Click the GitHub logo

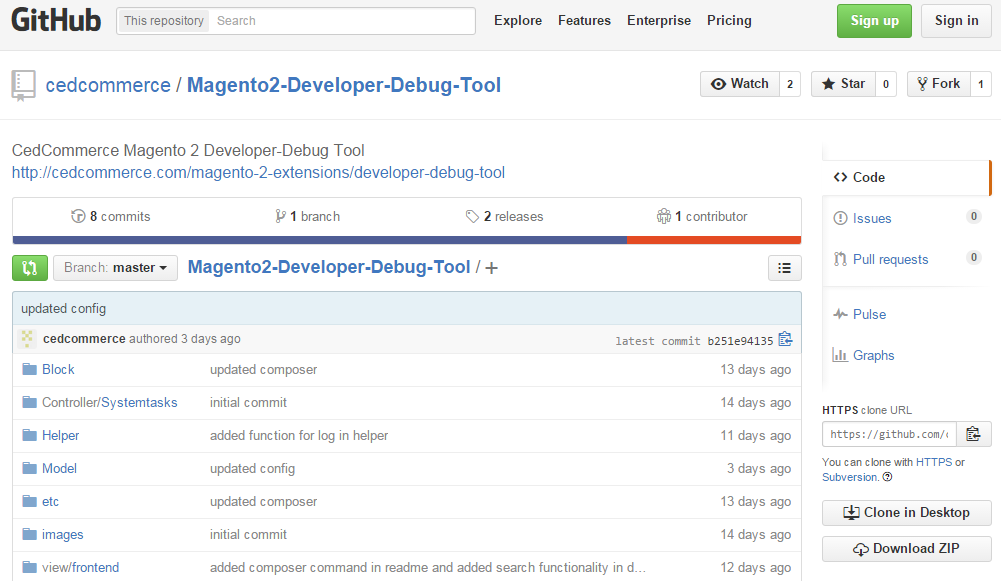point(56,20)
